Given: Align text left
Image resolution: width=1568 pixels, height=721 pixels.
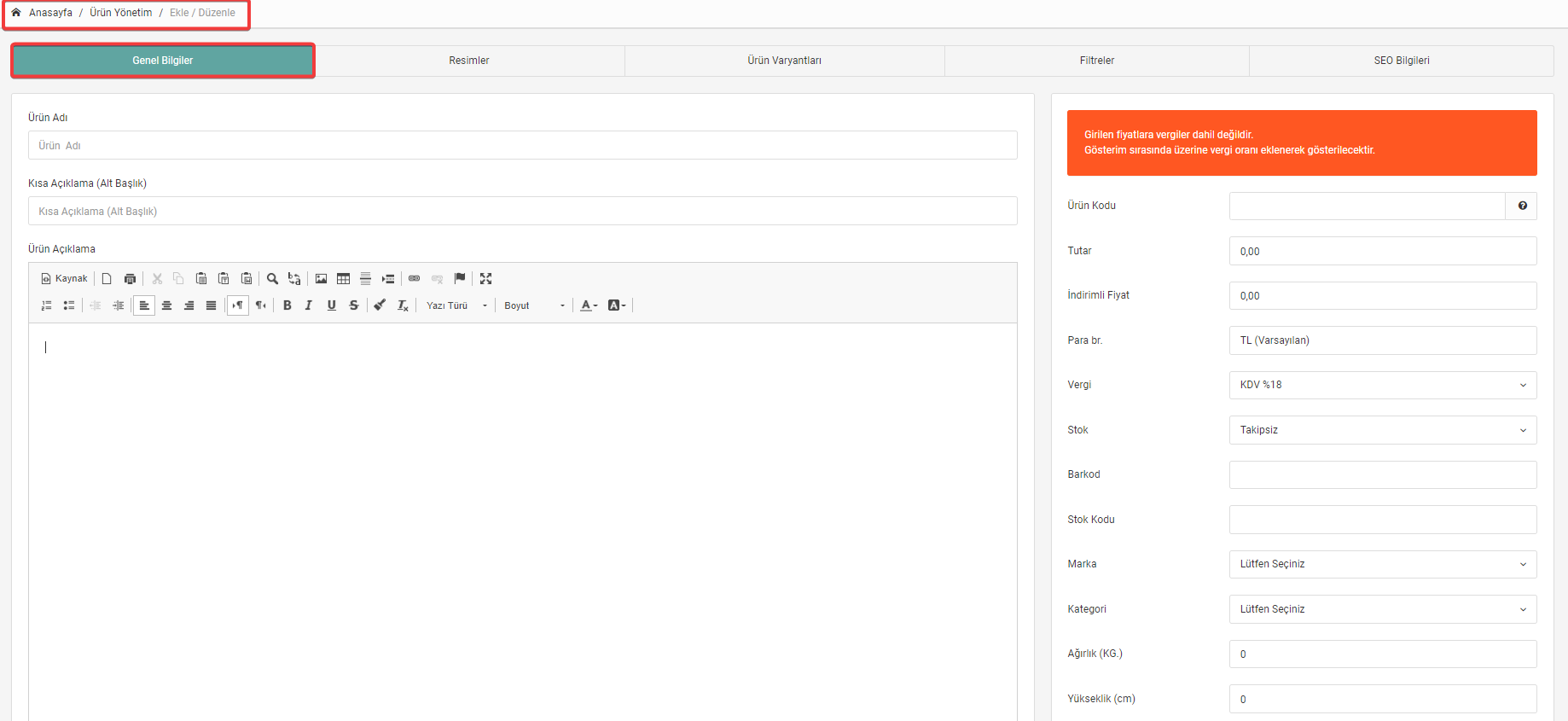Looking at the screenshot, I should tap(144, 305).
